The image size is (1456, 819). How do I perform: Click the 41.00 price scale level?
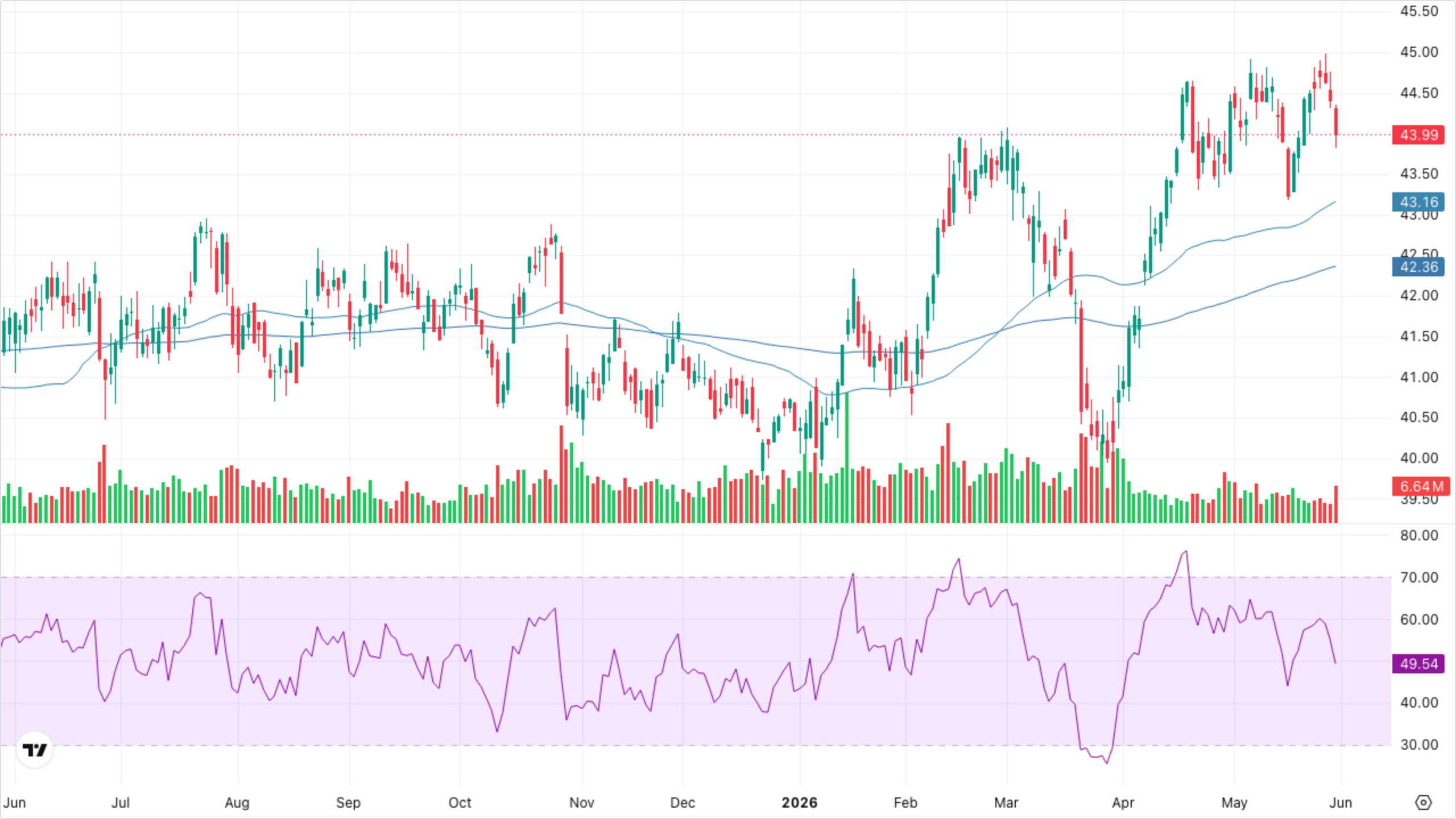pyautogui.click(x=1418, y=377)
